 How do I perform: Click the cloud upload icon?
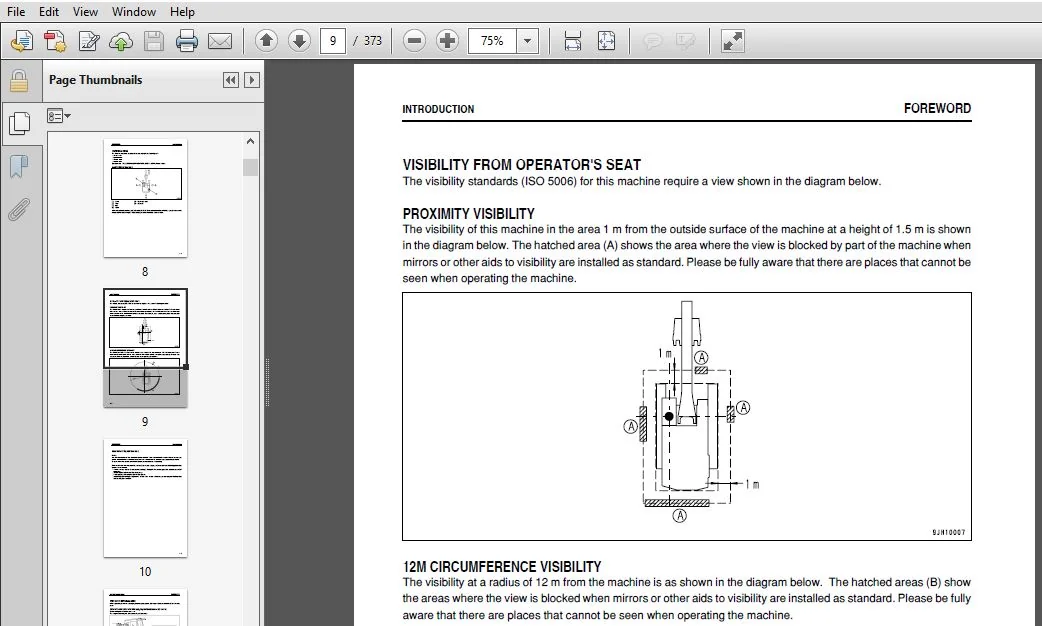pos(120,41)
